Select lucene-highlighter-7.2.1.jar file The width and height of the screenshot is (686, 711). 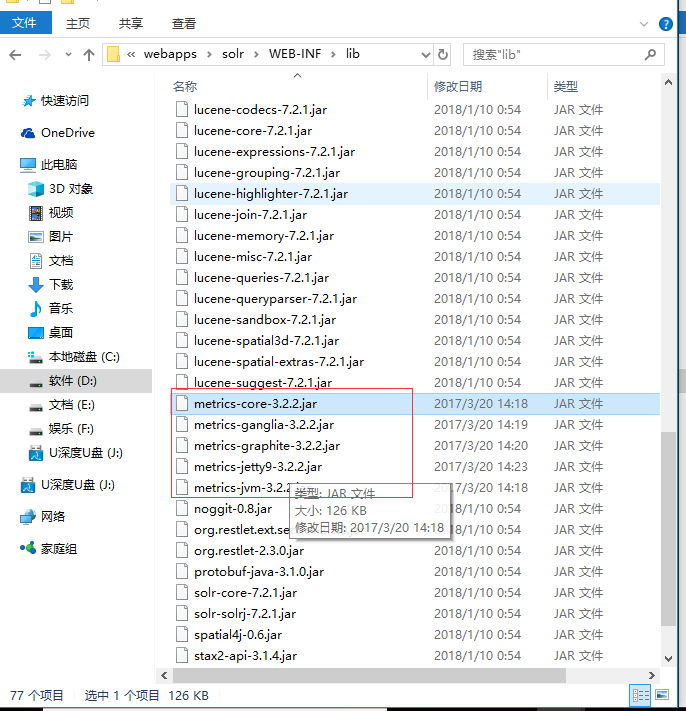pos(271,194)
